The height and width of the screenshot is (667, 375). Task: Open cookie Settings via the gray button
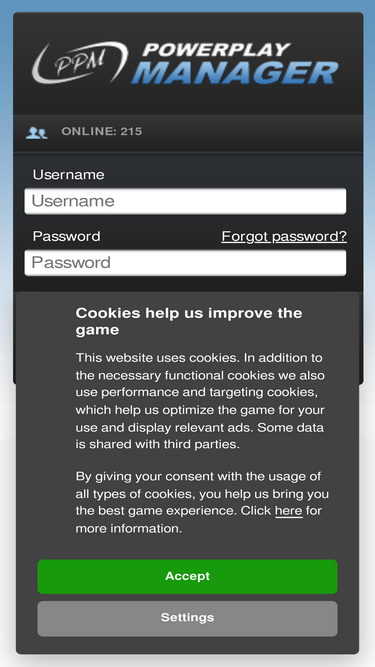188,618
